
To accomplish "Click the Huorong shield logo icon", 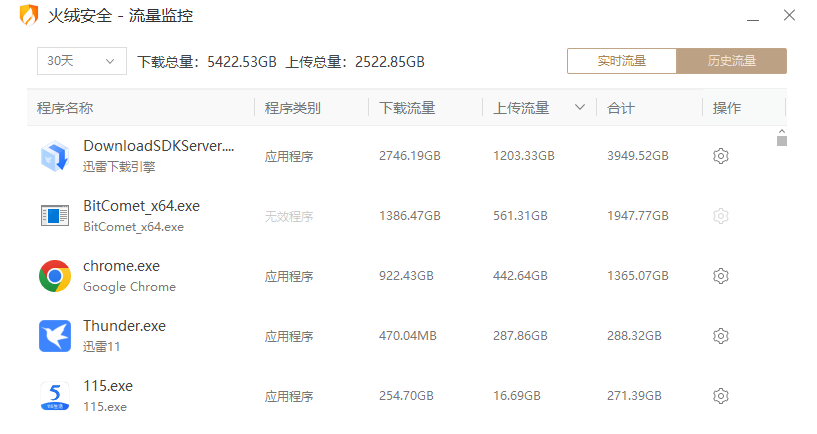I will [x=29, y=15].
